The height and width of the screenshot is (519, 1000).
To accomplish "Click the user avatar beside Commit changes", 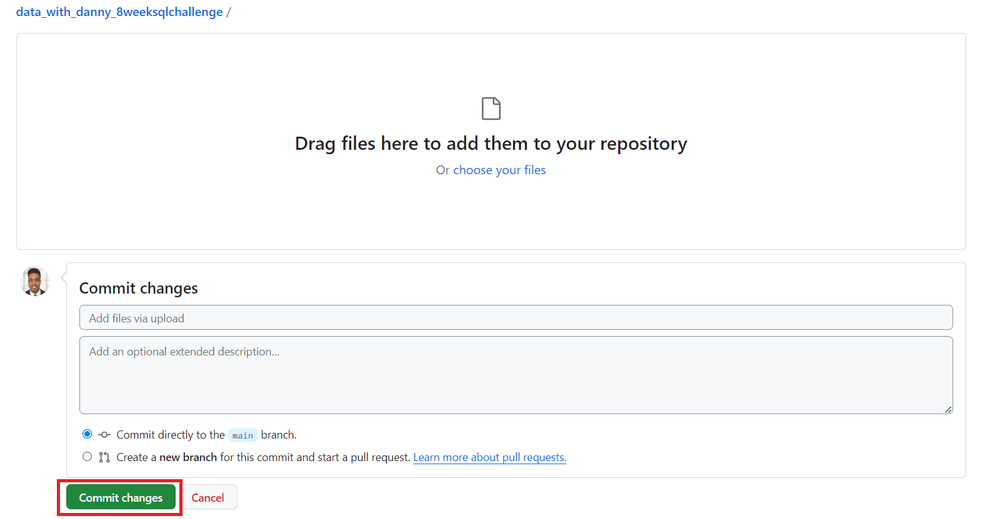I will pos(34,281).
